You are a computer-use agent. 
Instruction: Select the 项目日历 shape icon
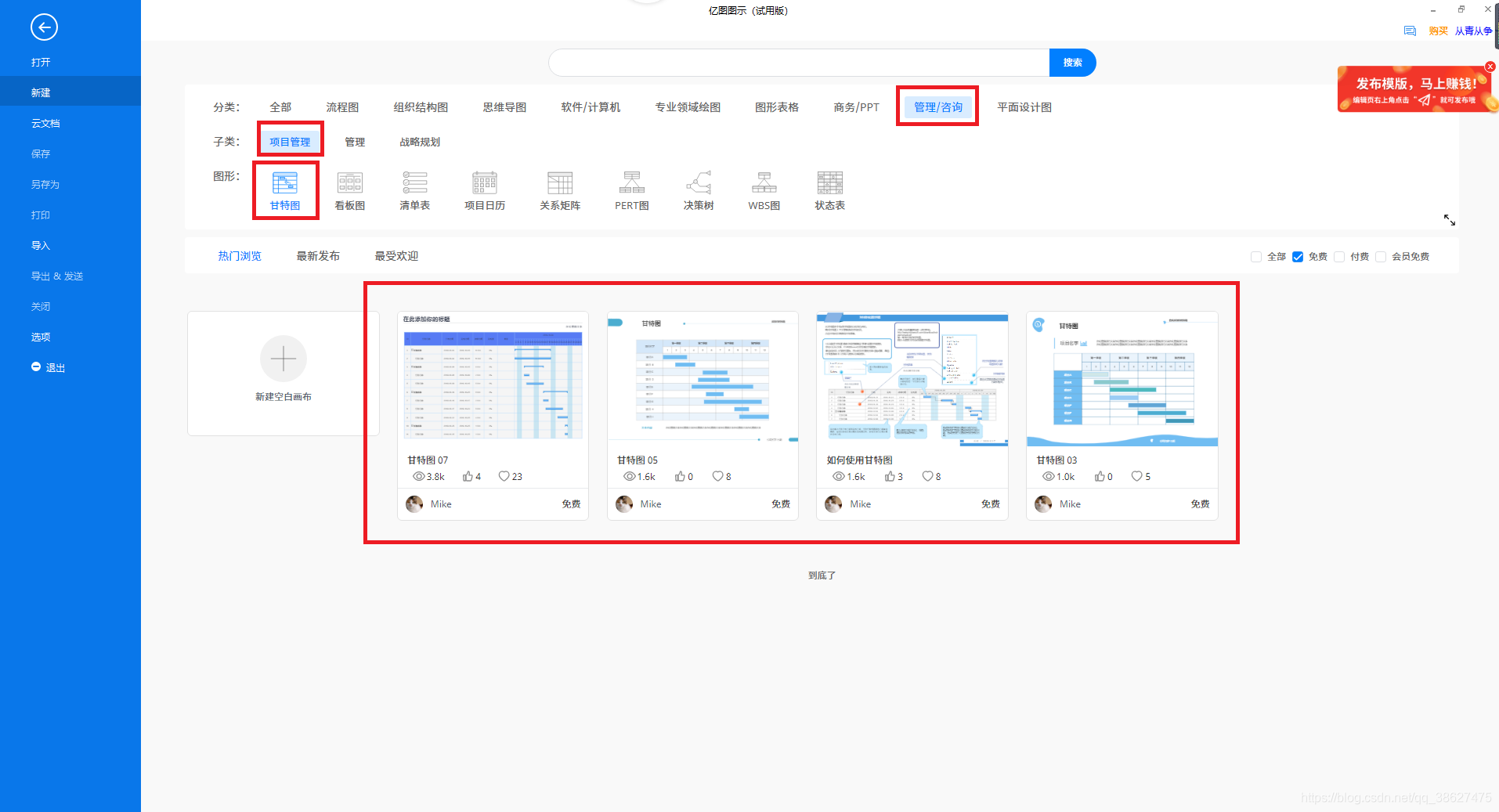point(485,182)
